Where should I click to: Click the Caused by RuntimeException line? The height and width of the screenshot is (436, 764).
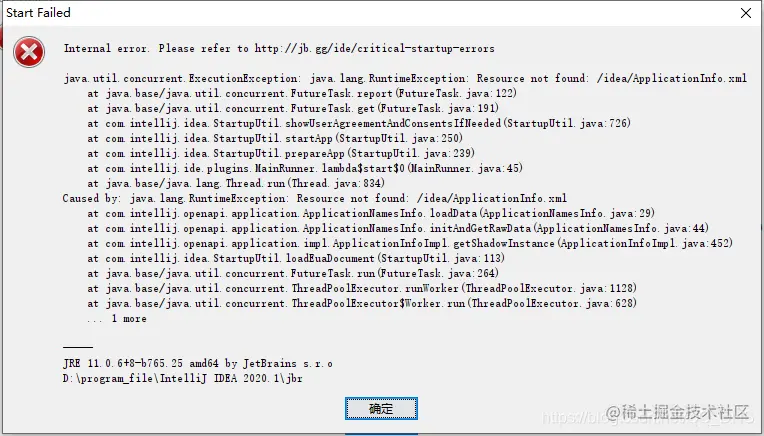pos(315,198)
